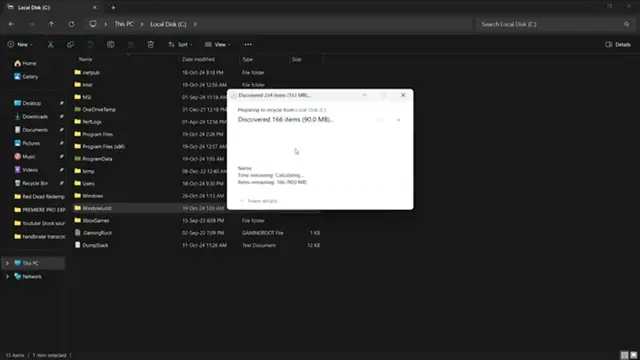This screenshot has height=360, width=640.
Task: Open the View dropdown menu
Action: coord(218,44)
